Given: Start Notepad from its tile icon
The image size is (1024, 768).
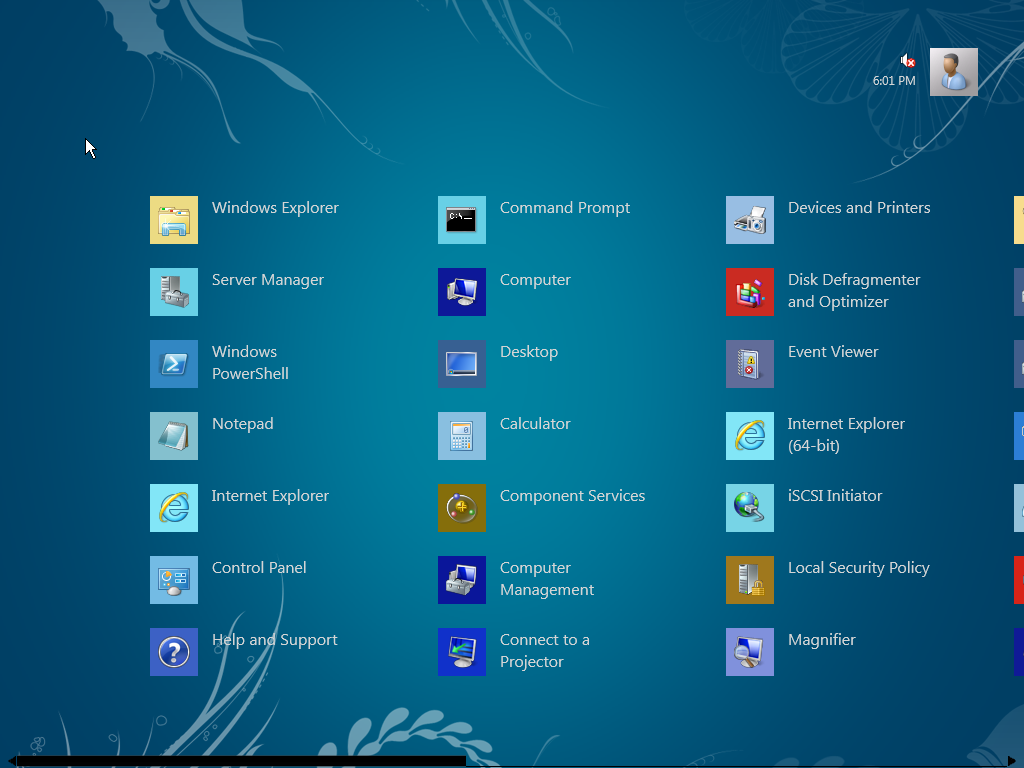Looking at the screenshot, I should (x=174, y=436).
